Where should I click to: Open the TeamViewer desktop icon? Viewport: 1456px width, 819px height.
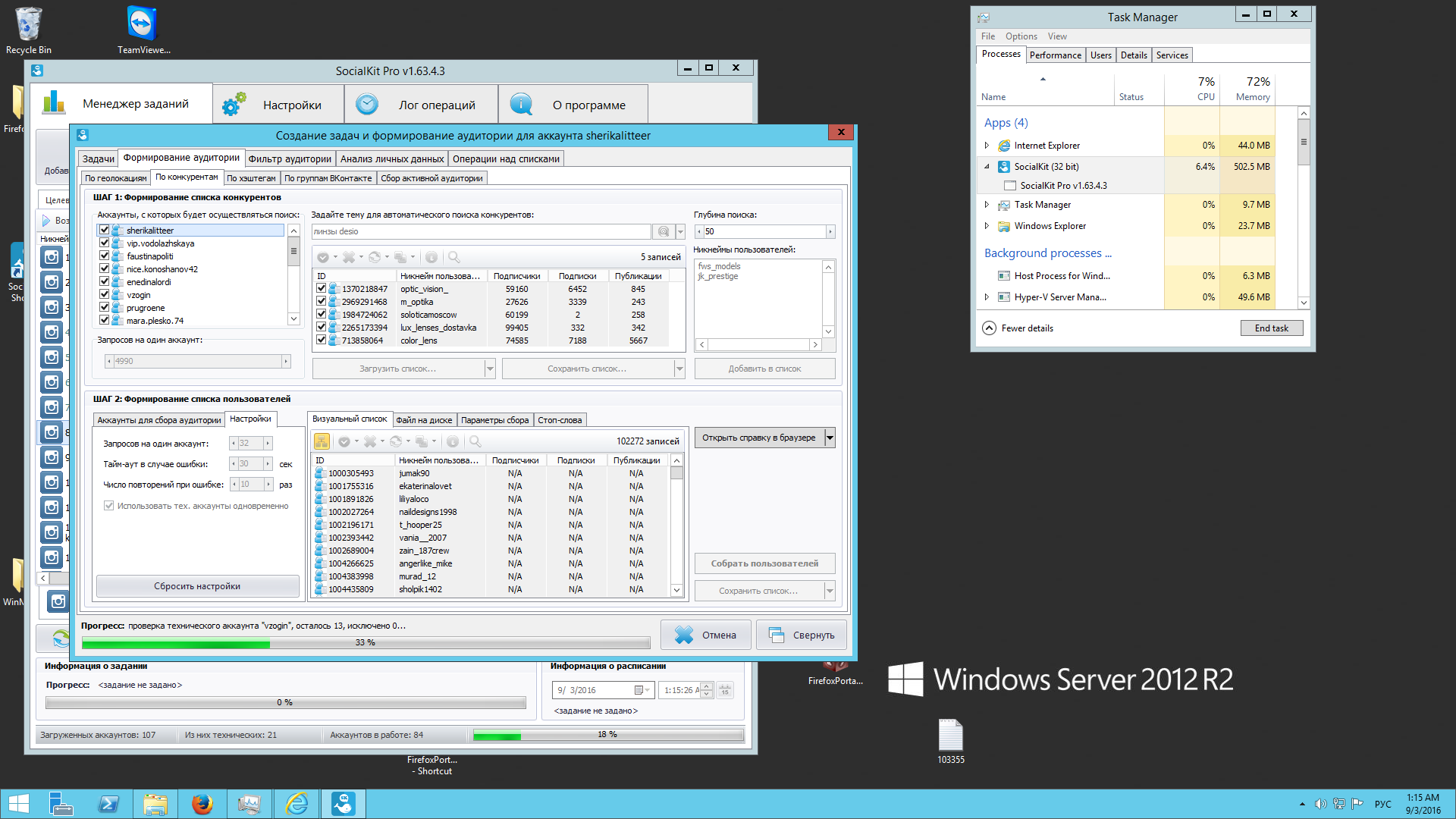(x=143, y=30)
